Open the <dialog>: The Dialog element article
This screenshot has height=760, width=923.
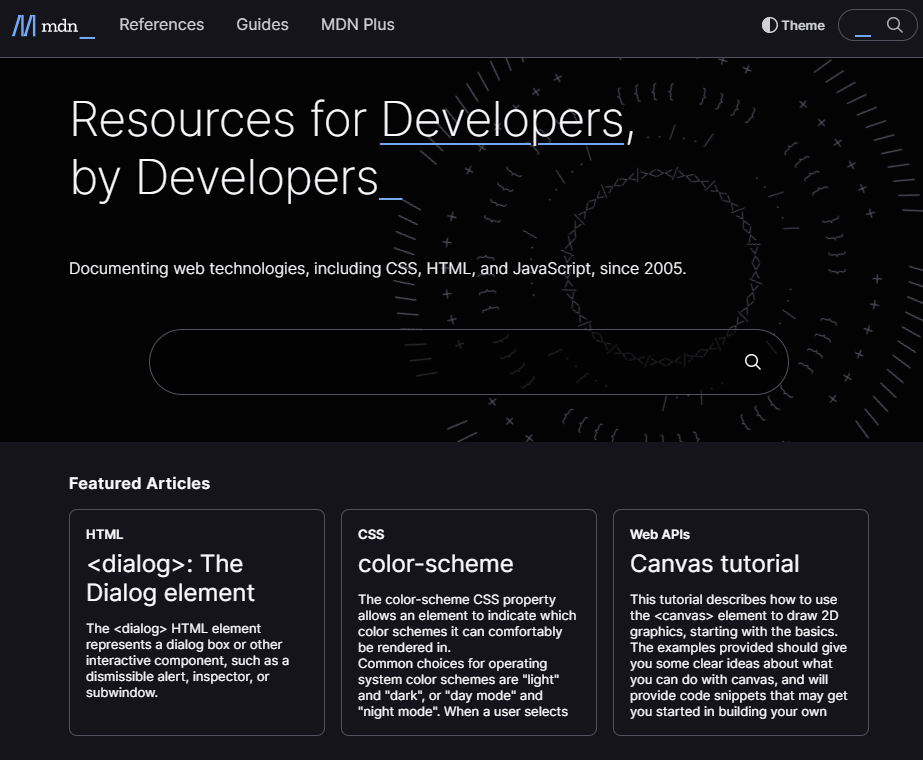(x=170, y=578)
